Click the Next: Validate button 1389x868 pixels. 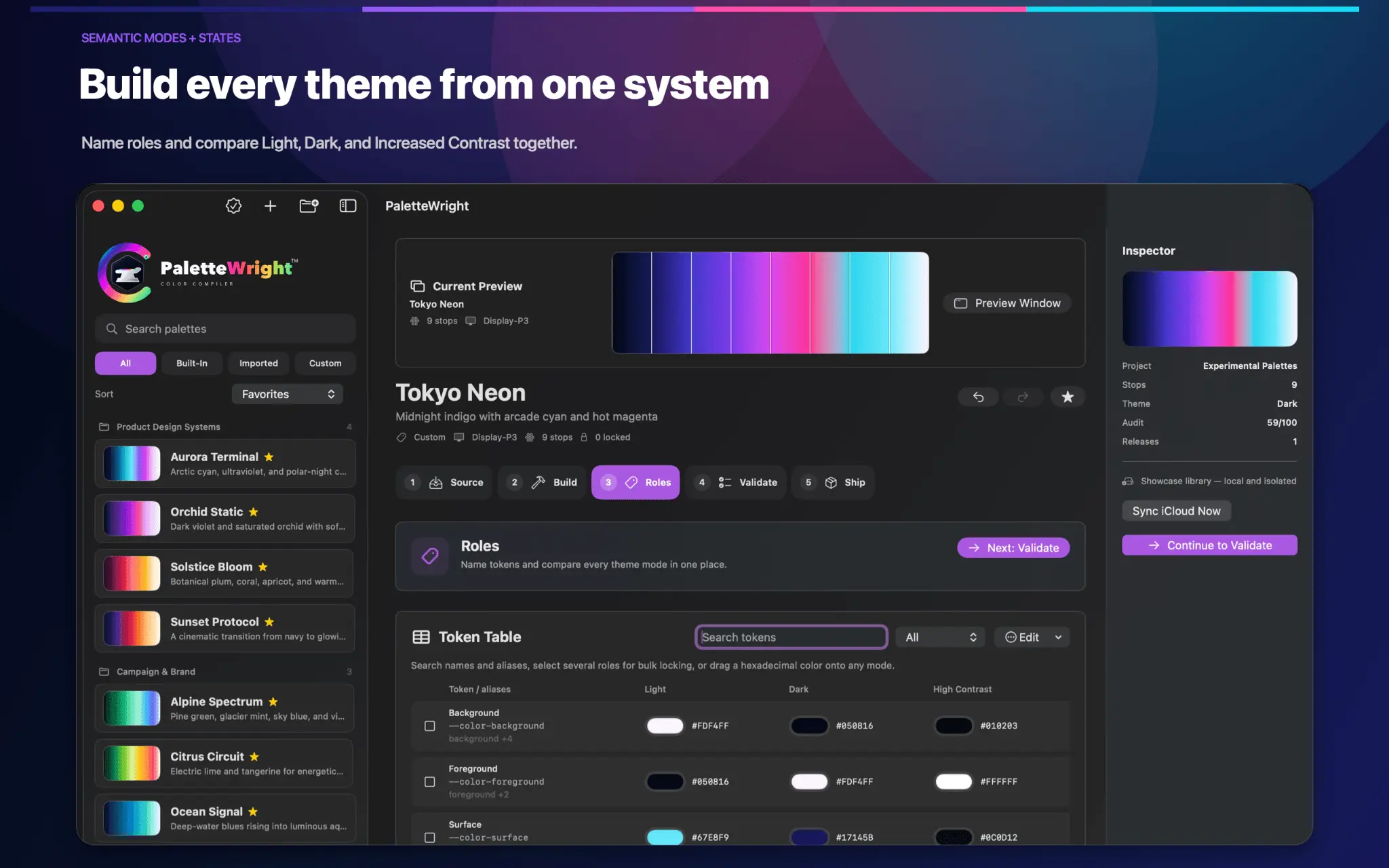[x=1013, y=548]
